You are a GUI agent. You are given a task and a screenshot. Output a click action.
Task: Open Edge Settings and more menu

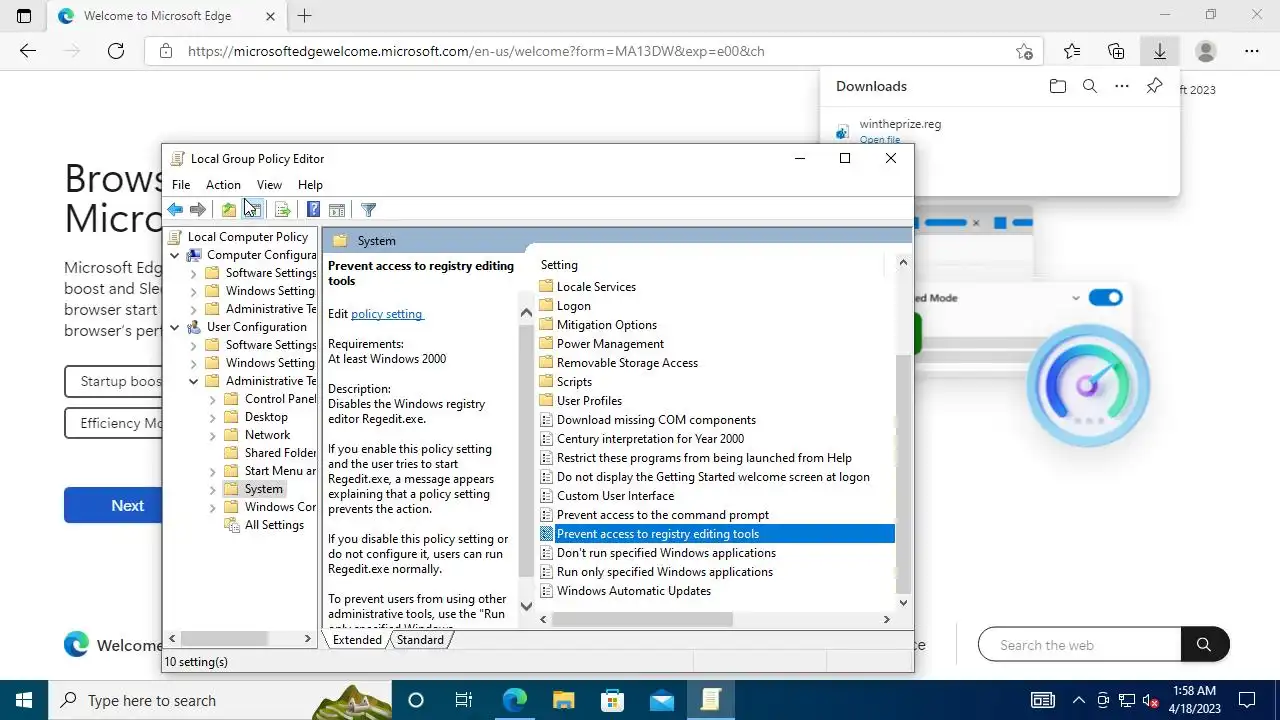click(x=1252, y=51)
